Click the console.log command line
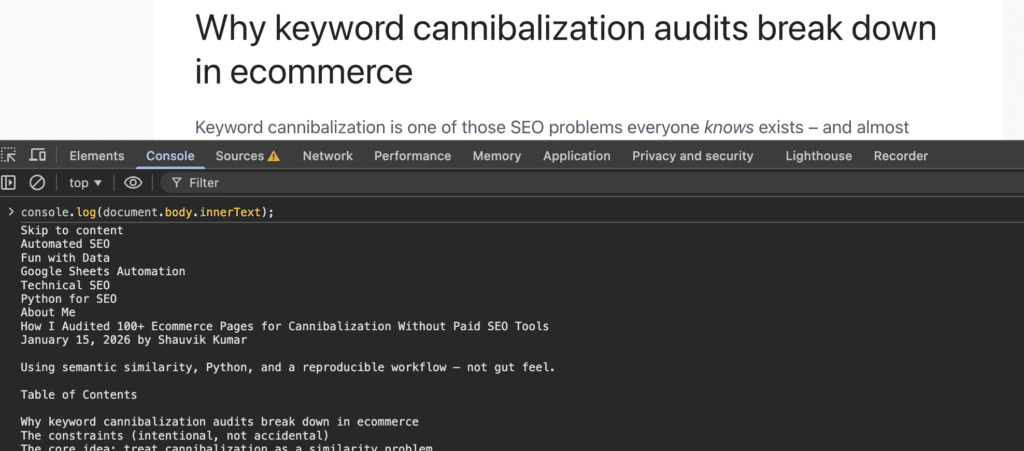The width and height of the screenshot is (1024, 451). 148,212
